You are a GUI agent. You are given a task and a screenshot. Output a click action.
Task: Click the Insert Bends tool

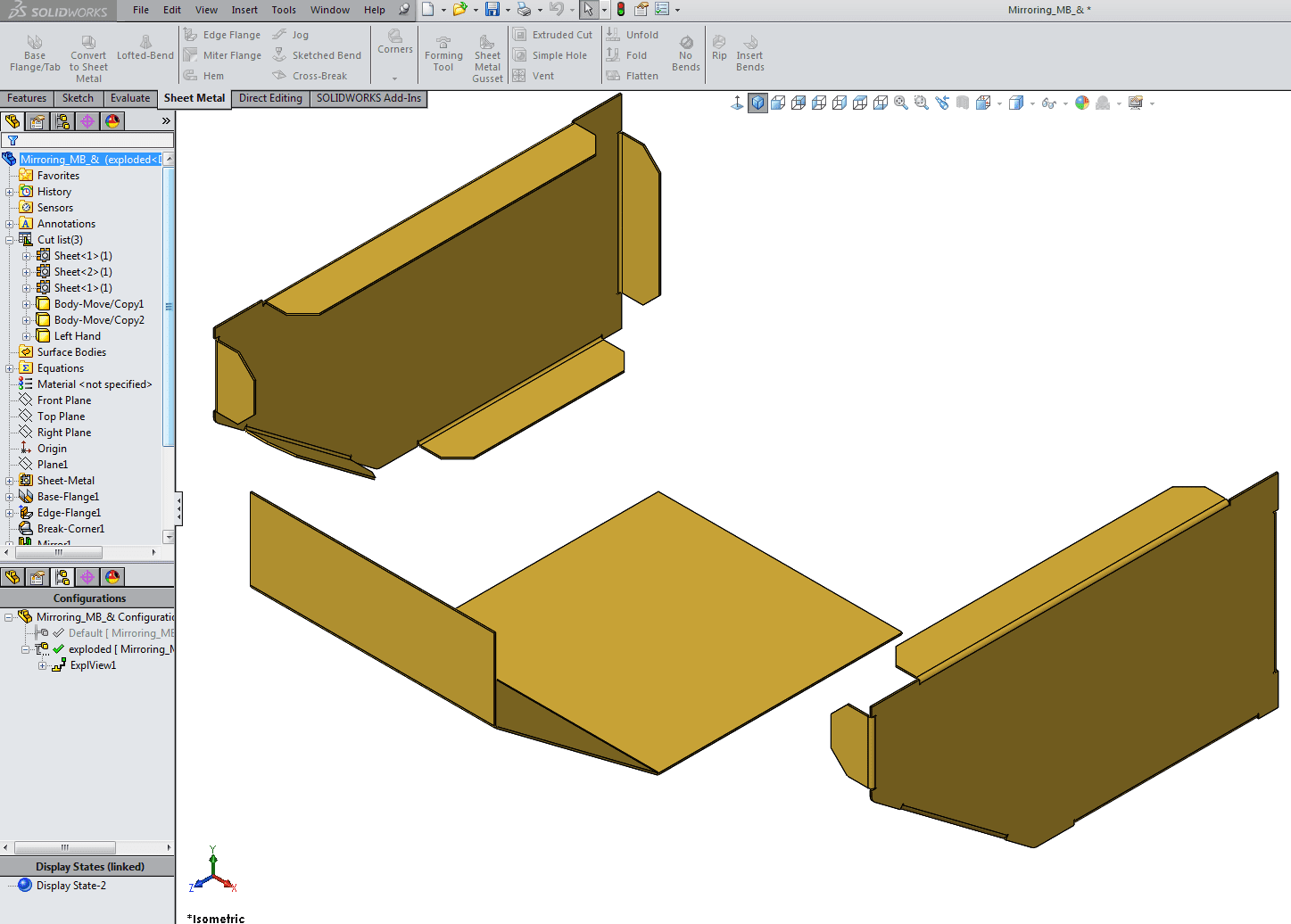[750, 54]
